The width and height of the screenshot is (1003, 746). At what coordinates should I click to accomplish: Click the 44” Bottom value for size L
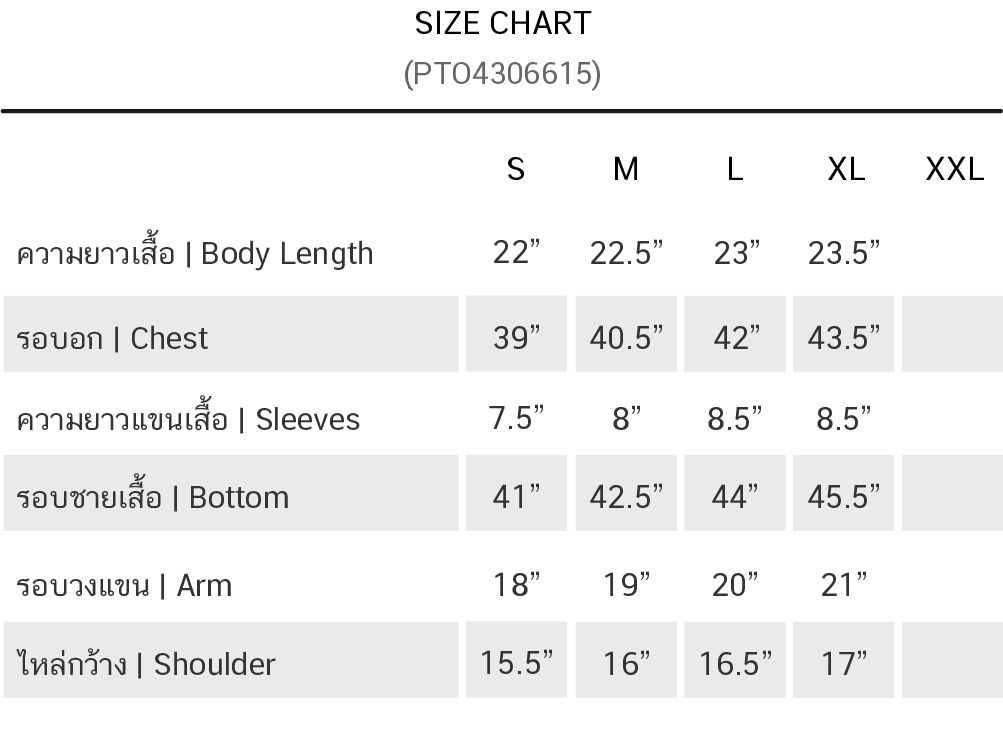click(735, 497)
